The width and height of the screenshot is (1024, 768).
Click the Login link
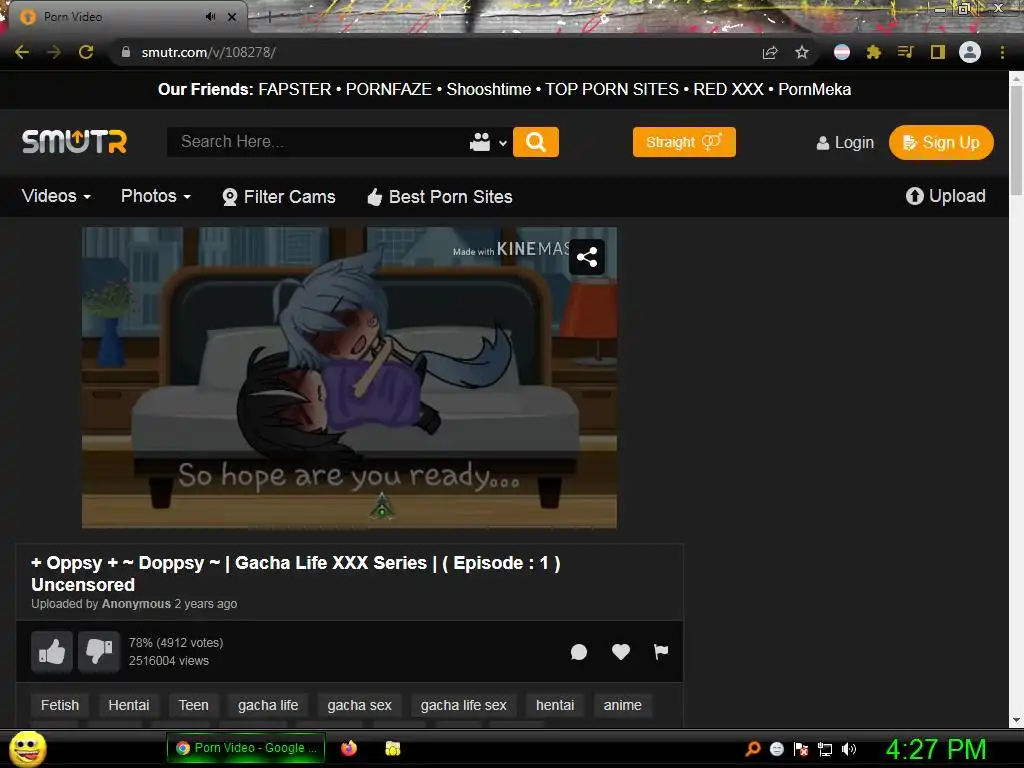click(x=845, y=142)
